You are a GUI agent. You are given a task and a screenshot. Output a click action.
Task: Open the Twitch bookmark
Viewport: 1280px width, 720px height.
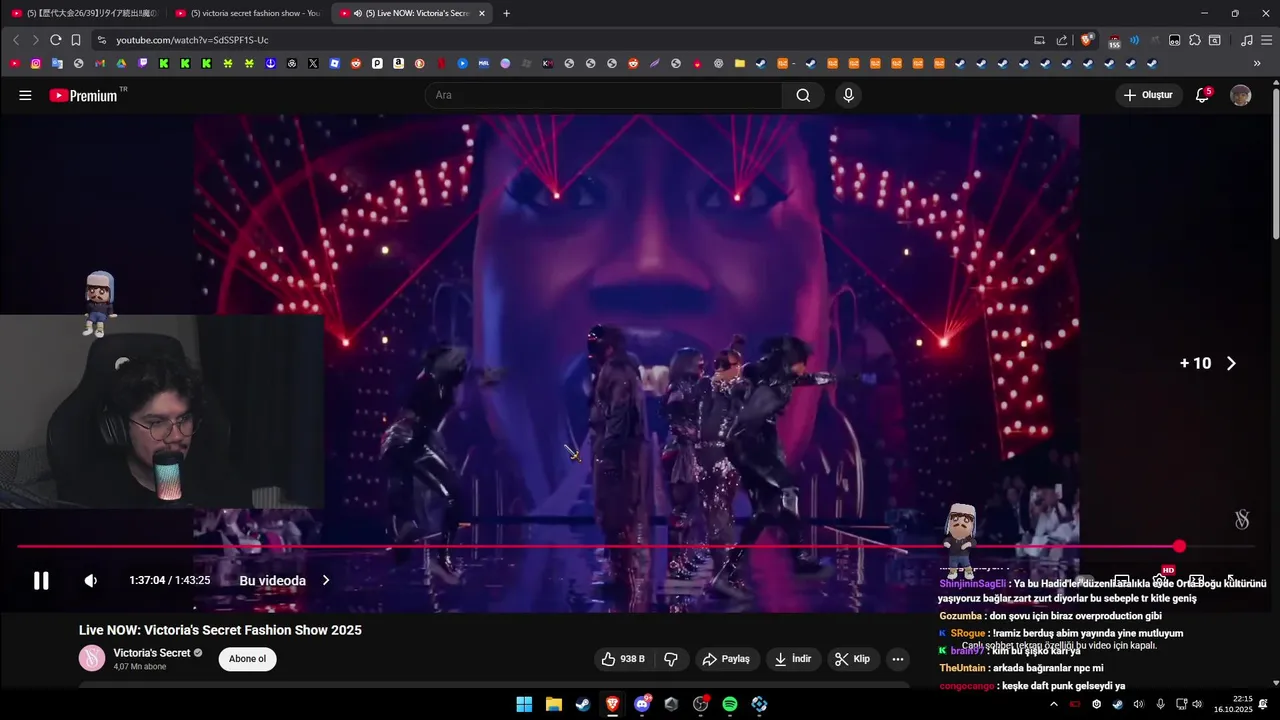click(142, 63)
